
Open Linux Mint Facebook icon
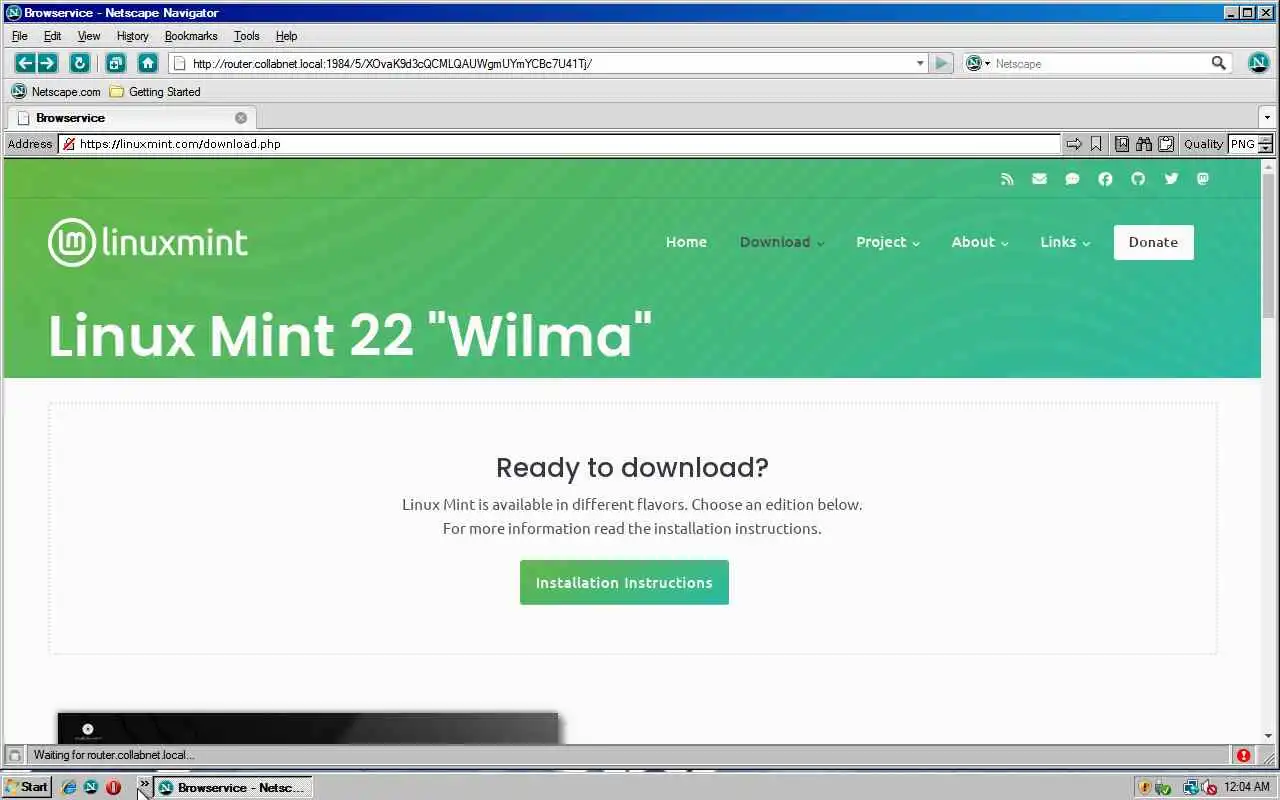pyautogui.click(x=1105, y=179)
